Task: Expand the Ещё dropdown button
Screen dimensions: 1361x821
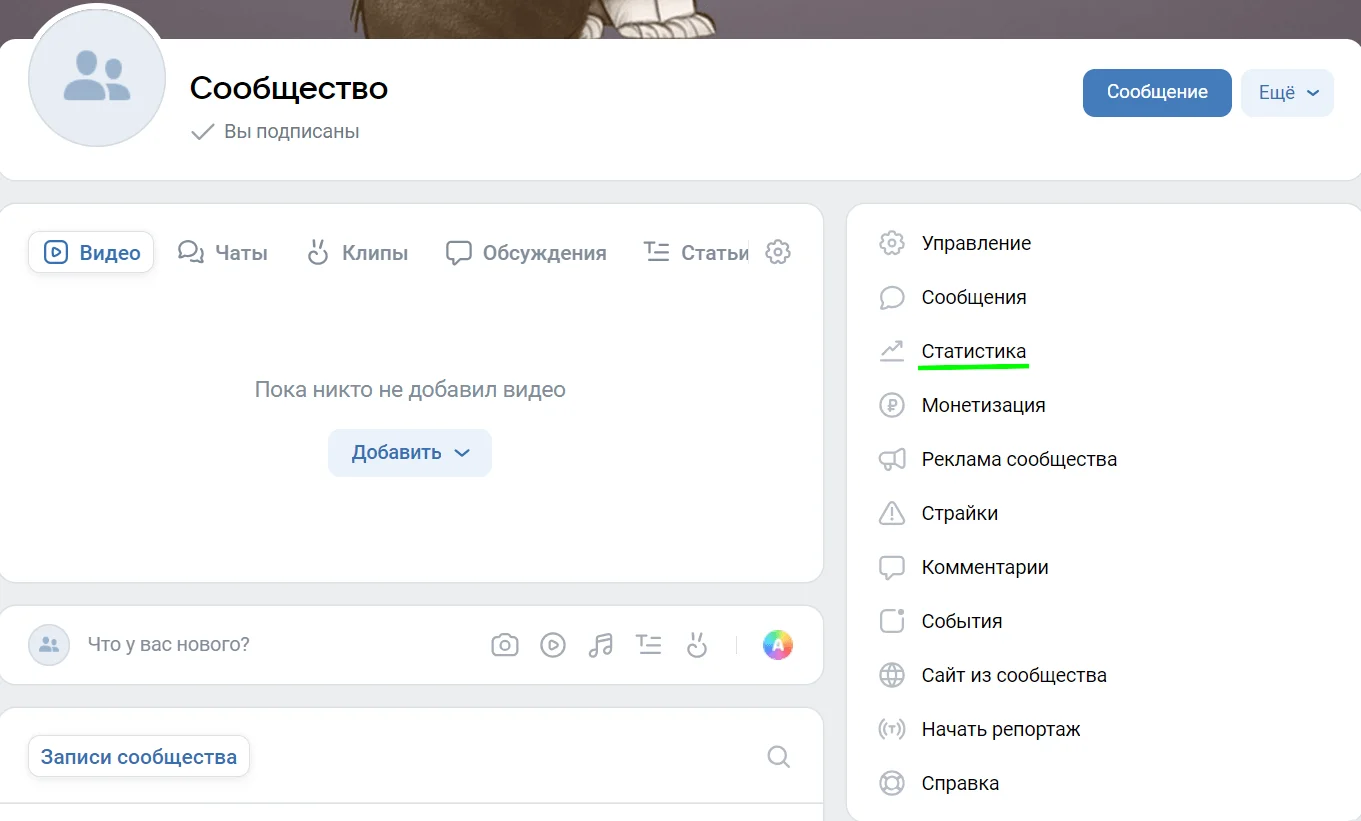Action: 1287,93
